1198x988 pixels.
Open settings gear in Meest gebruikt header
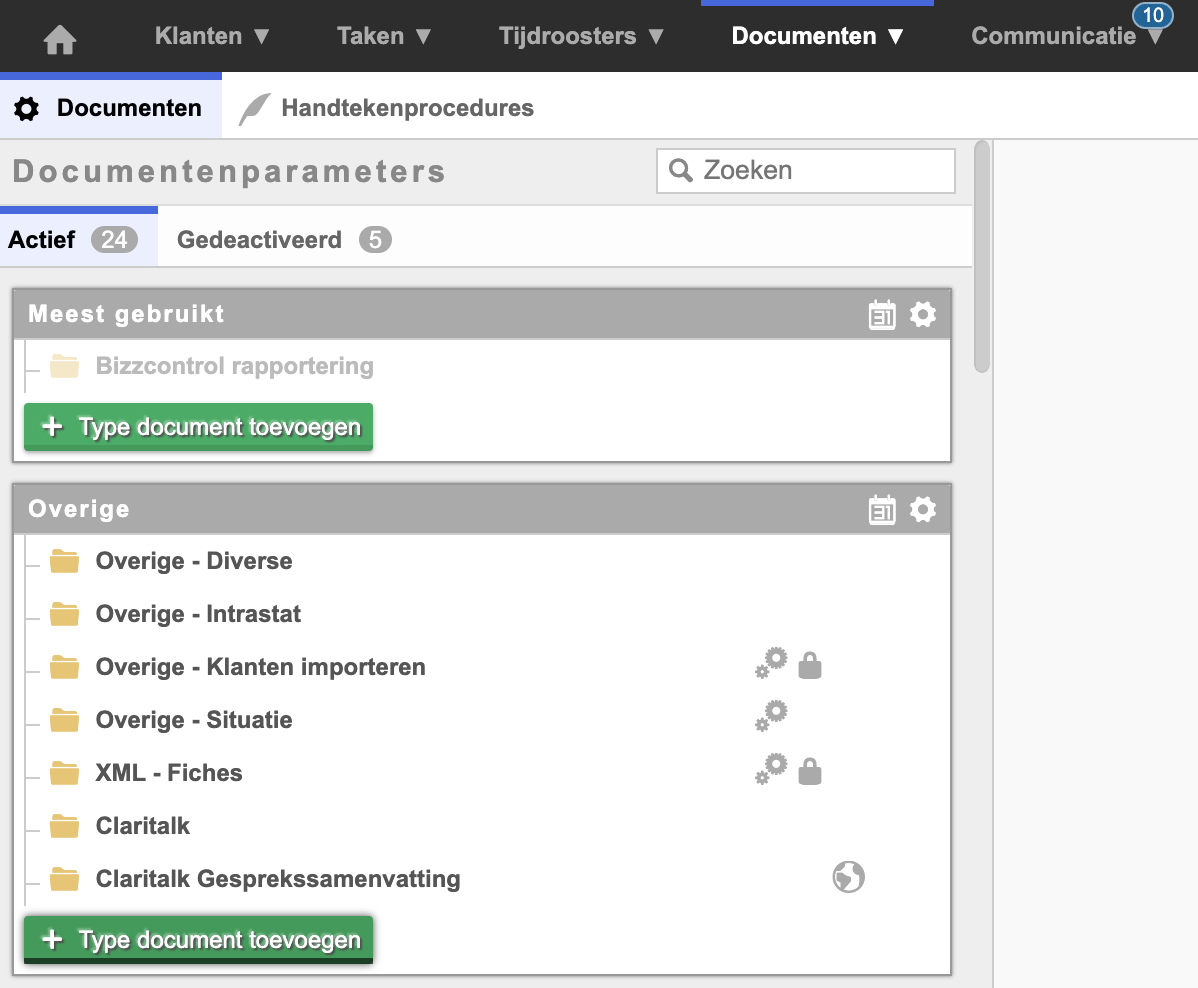(923, 315)
